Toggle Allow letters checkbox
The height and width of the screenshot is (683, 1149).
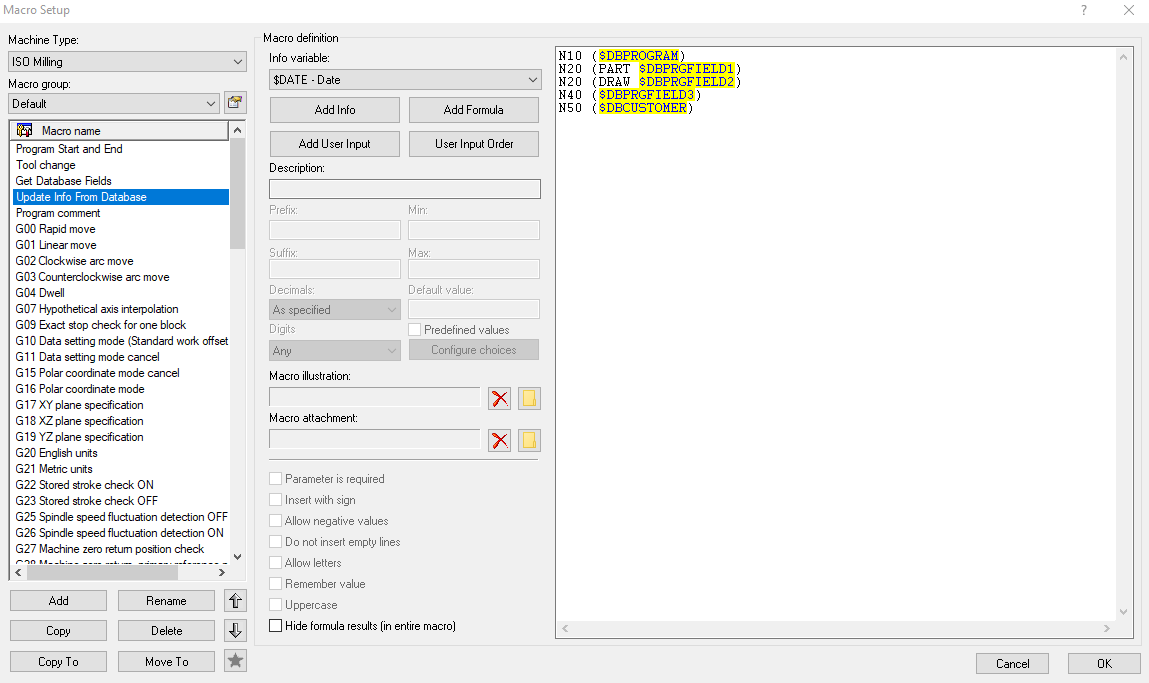276,563
